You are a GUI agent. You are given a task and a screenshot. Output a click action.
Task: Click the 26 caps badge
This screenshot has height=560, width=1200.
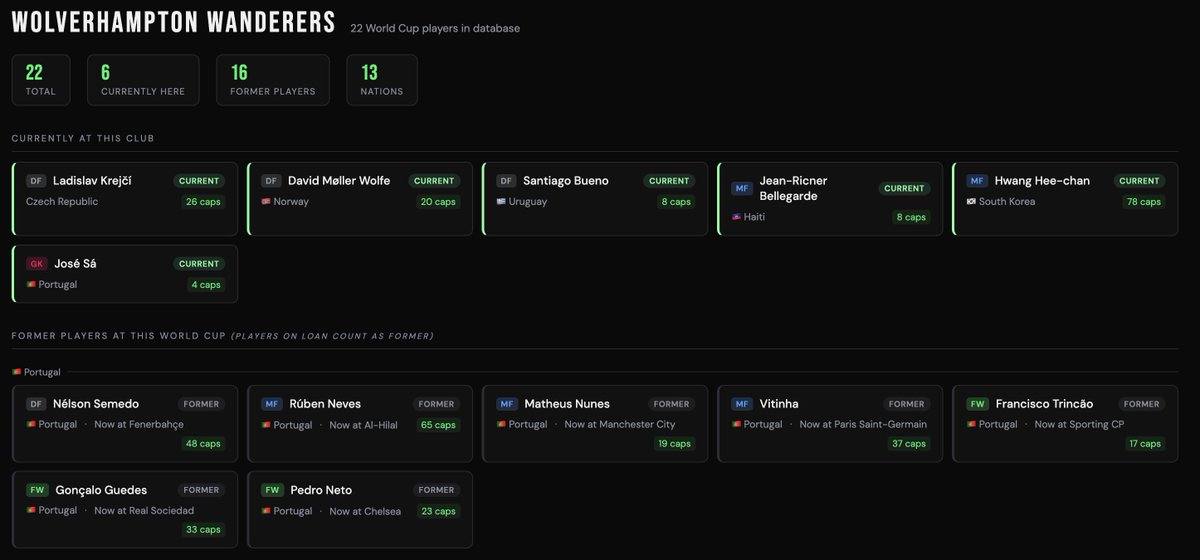[x=203, y=201]
